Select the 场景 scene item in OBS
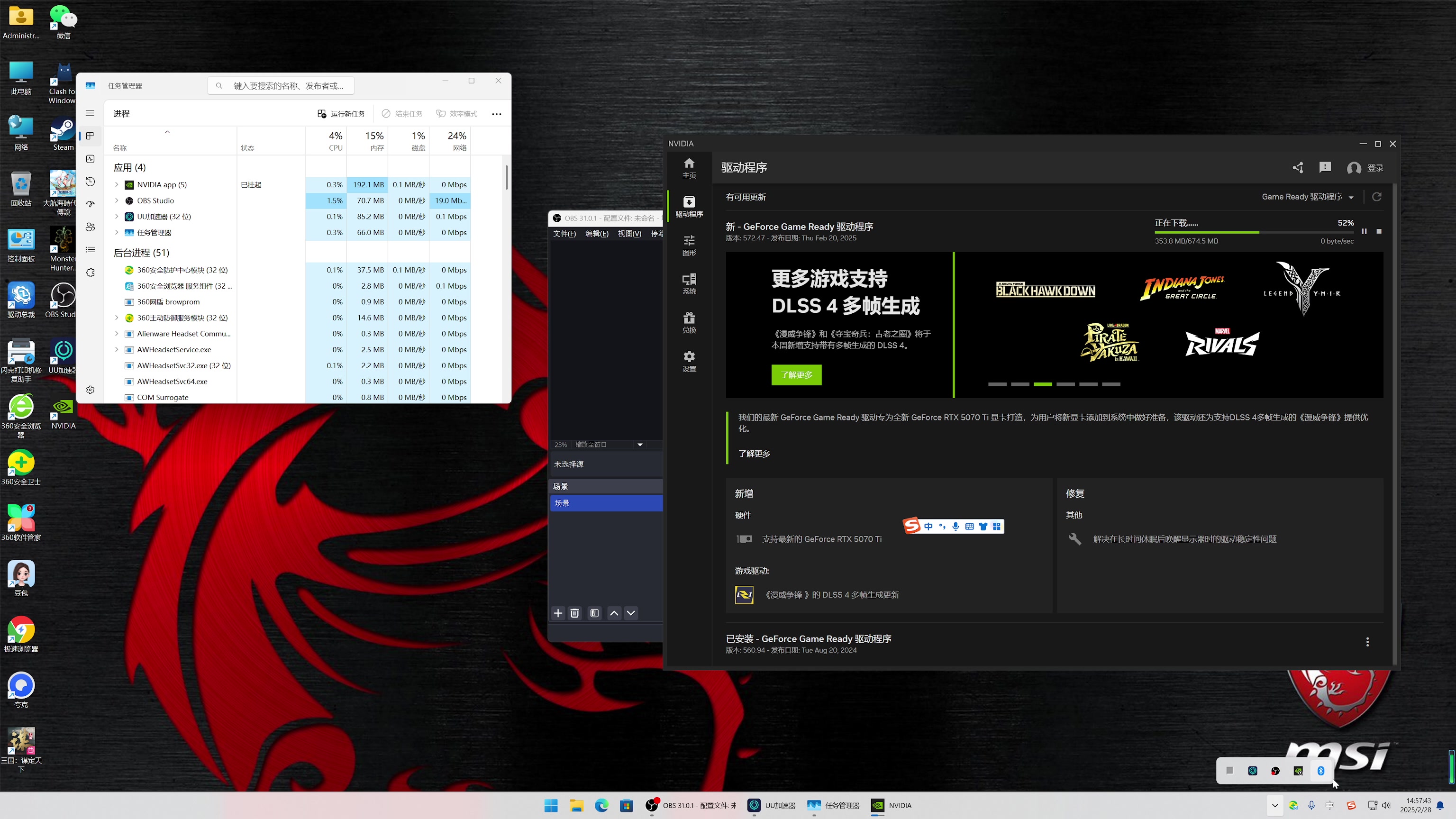Viewport: 1456px width, 819px height. [x=606, y=503]
